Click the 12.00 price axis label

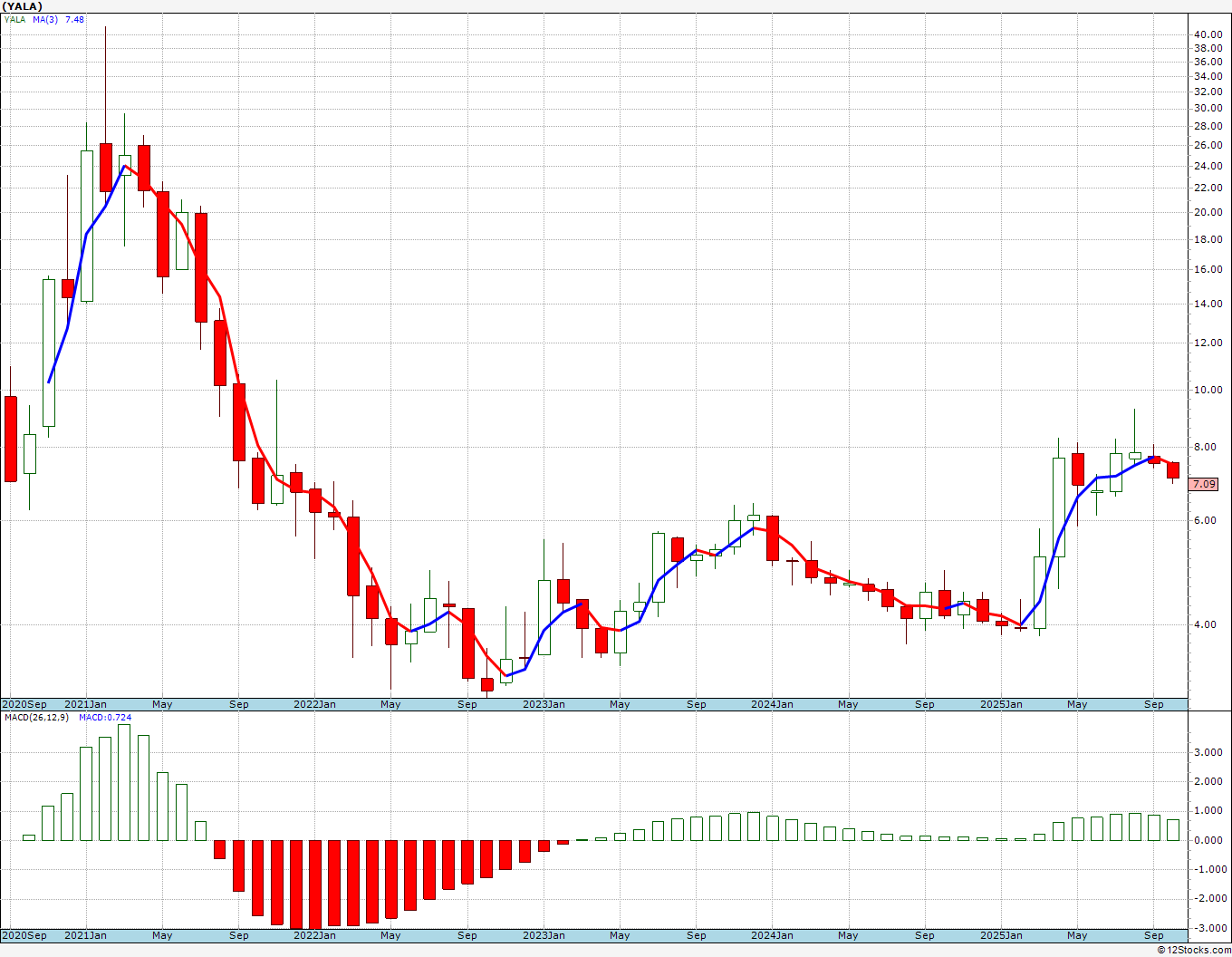pos(1208,343)
